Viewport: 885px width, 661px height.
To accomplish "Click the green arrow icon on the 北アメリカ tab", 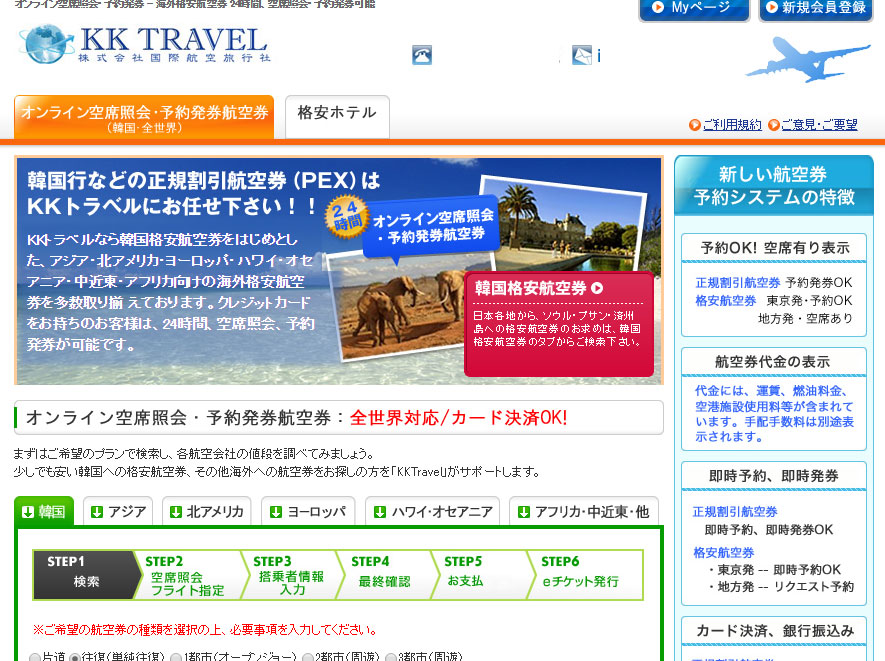I will pyautogui.click(x=176, y=512).
